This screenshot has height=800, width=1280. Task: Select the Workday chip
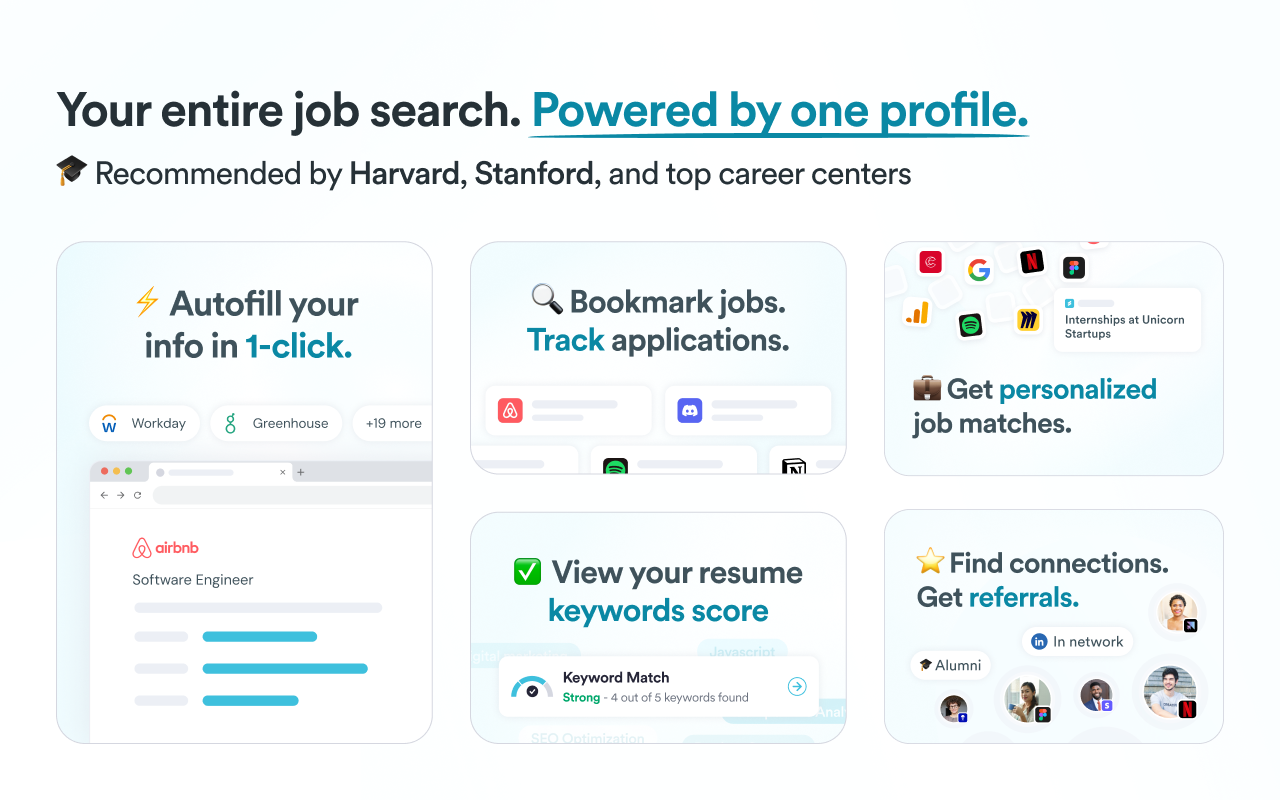click(145, 423)
